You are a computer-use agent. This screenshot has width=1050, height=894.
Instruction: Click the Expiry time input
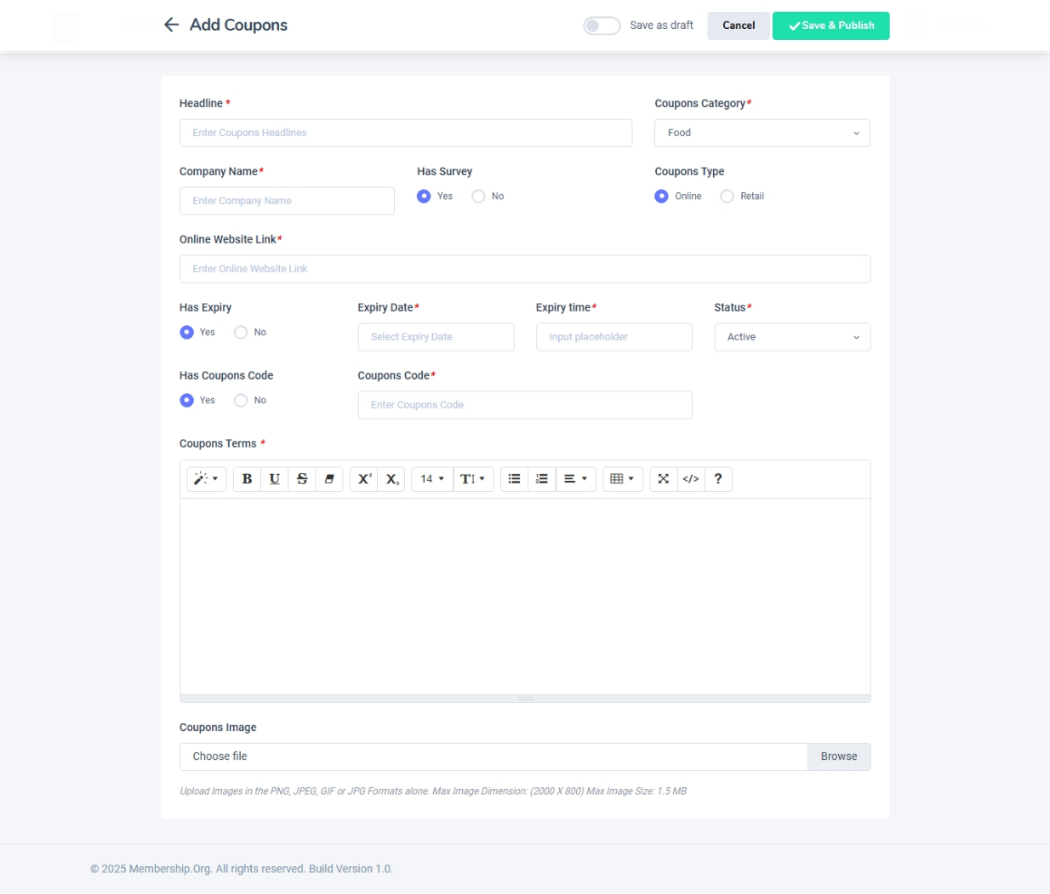614,337
